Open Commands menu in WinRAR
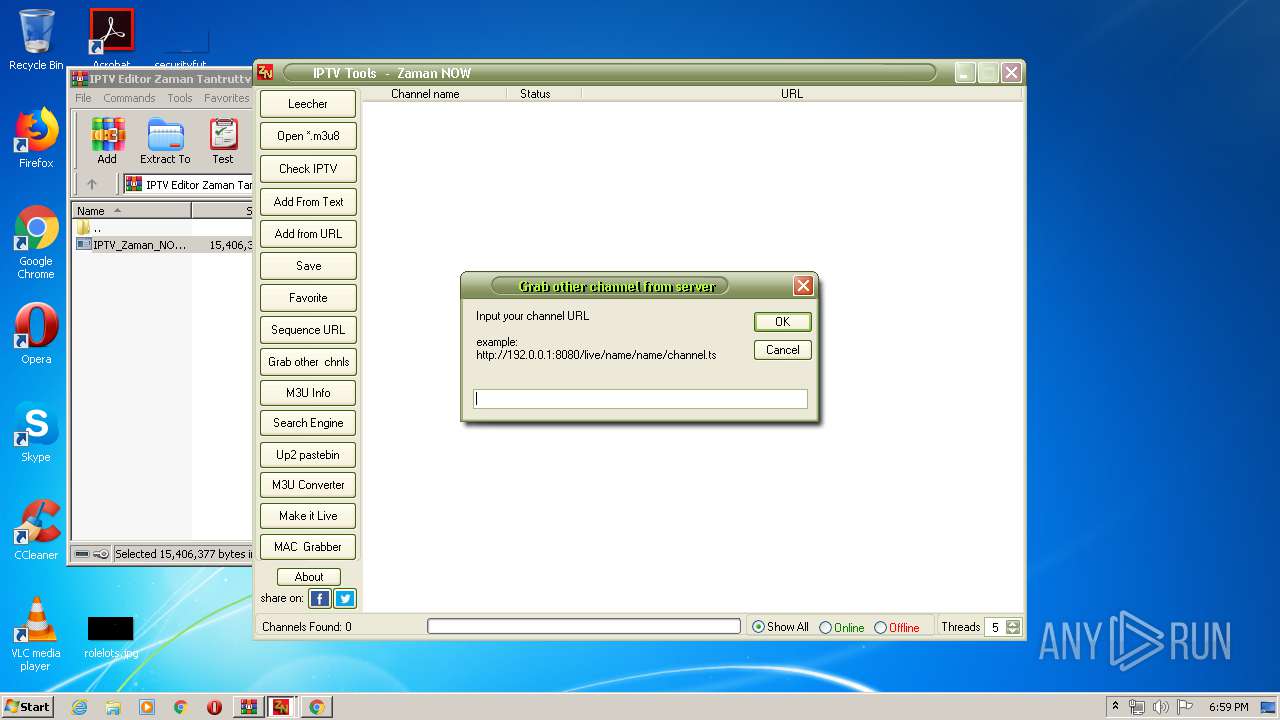The width and height of the screenshot is (1280, 720). [129, 98]
